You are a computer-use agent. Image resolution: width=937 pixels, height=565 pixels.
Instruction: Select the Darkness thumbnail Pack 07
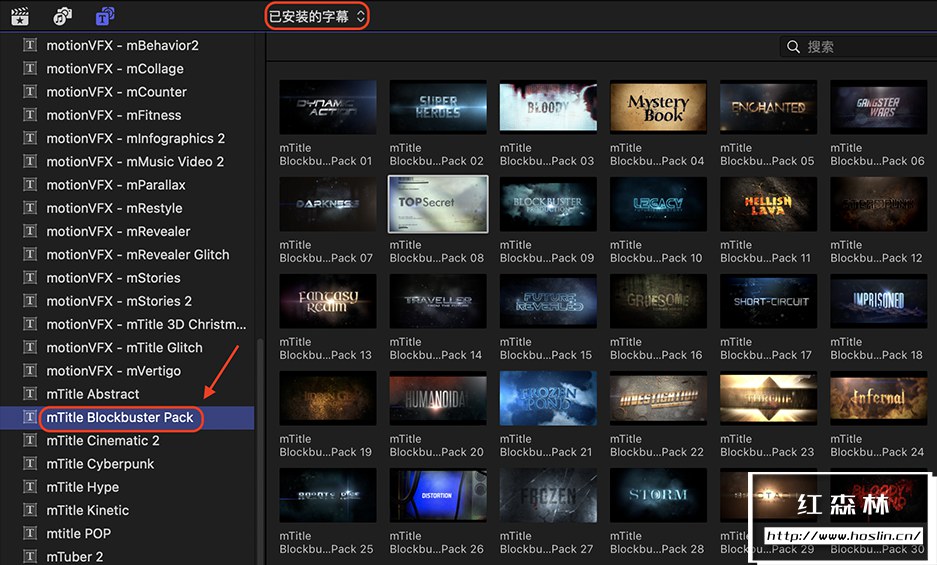point(328,204)
